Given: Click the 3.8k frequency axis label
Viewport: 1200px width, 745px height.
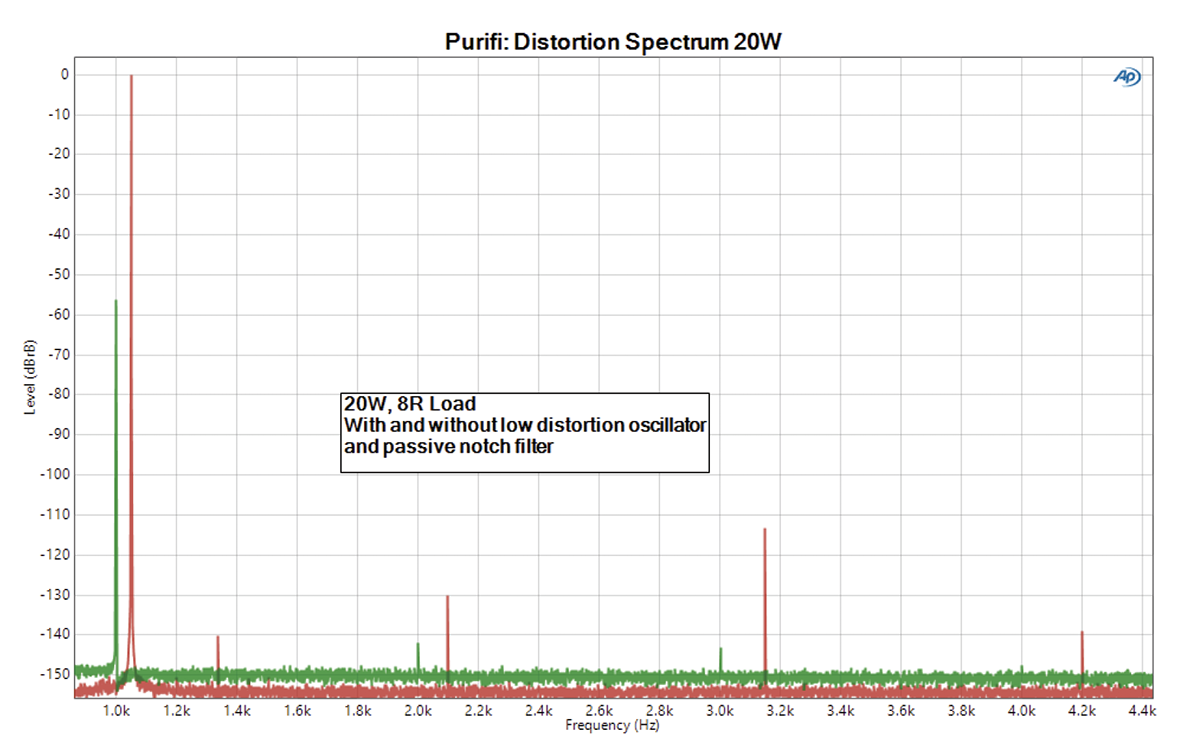Looking at the screenshot, I should coord(961,711).
